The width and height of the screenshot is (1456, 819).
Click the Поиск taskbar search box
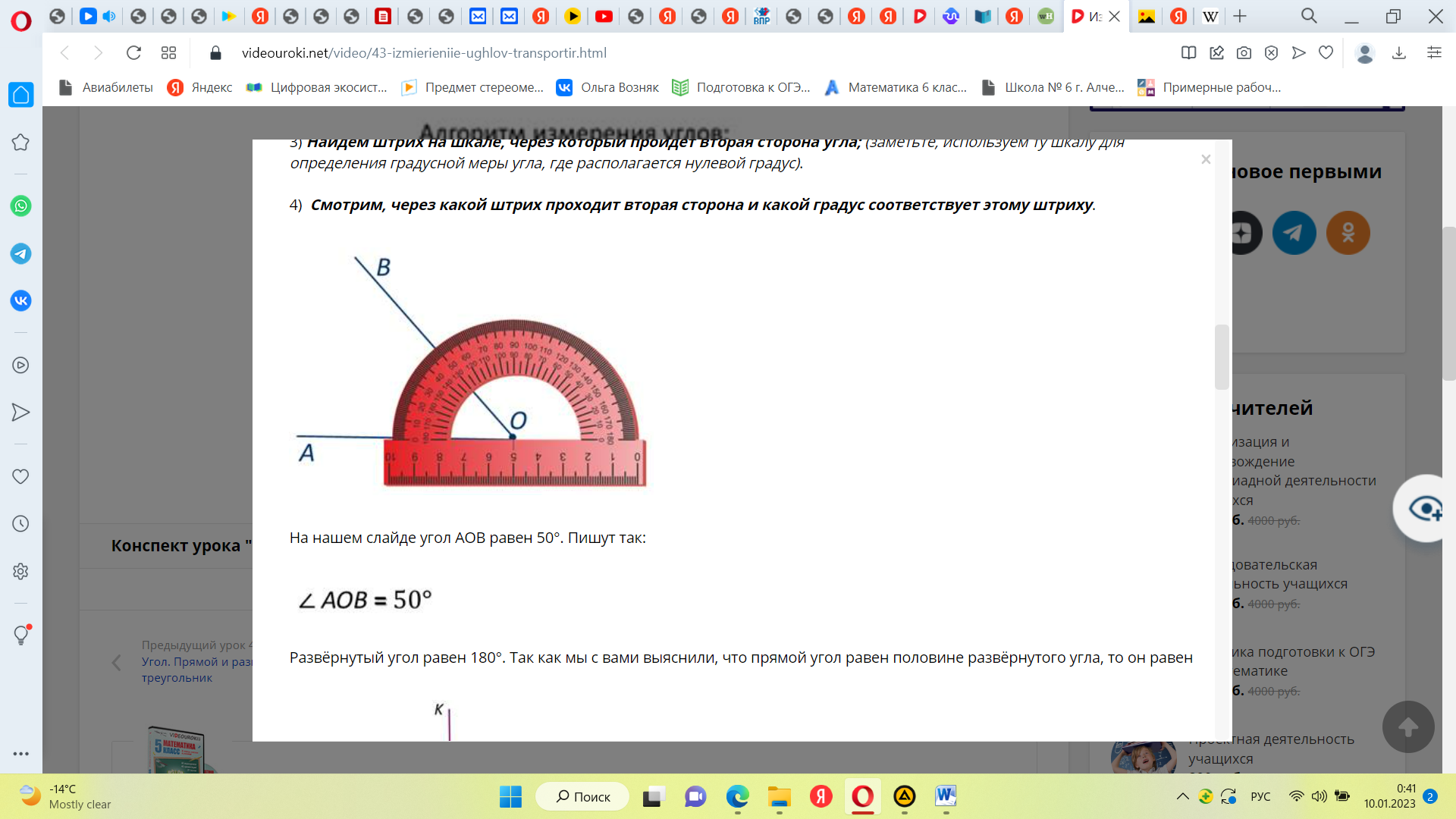coord(582,796)
